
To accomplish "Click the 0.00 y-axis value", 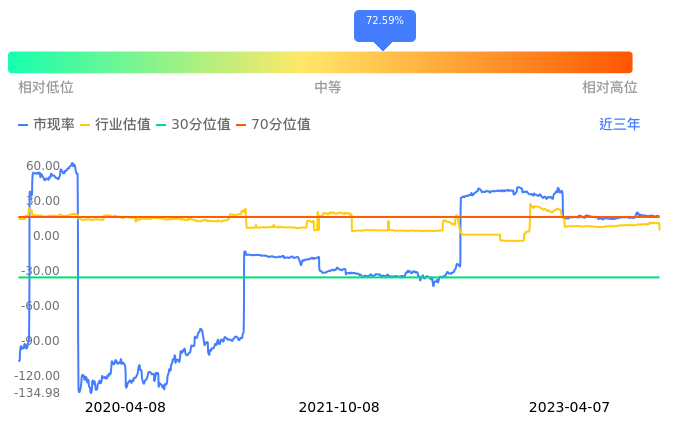I will tap(46, 236).
